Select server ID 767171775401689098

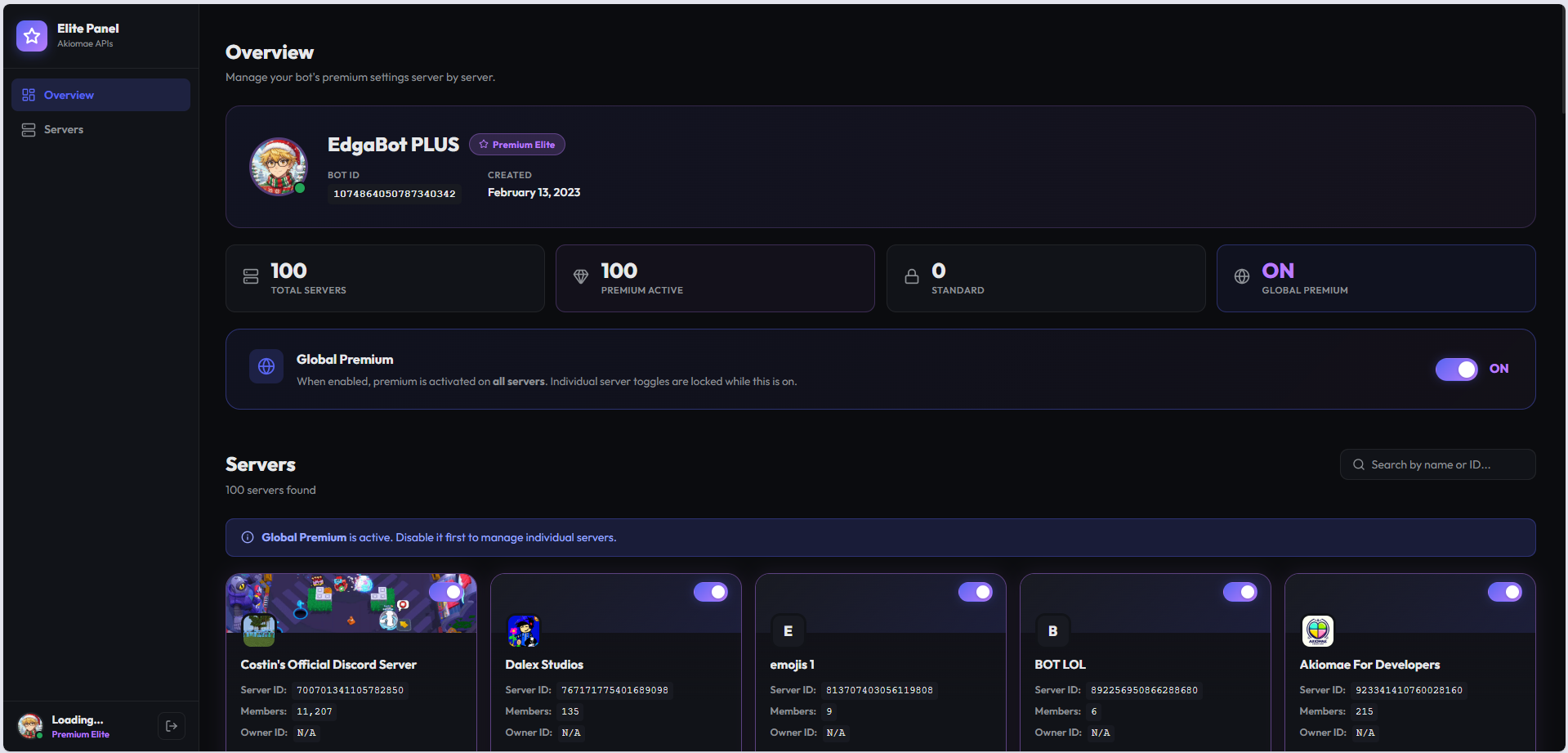614,690
